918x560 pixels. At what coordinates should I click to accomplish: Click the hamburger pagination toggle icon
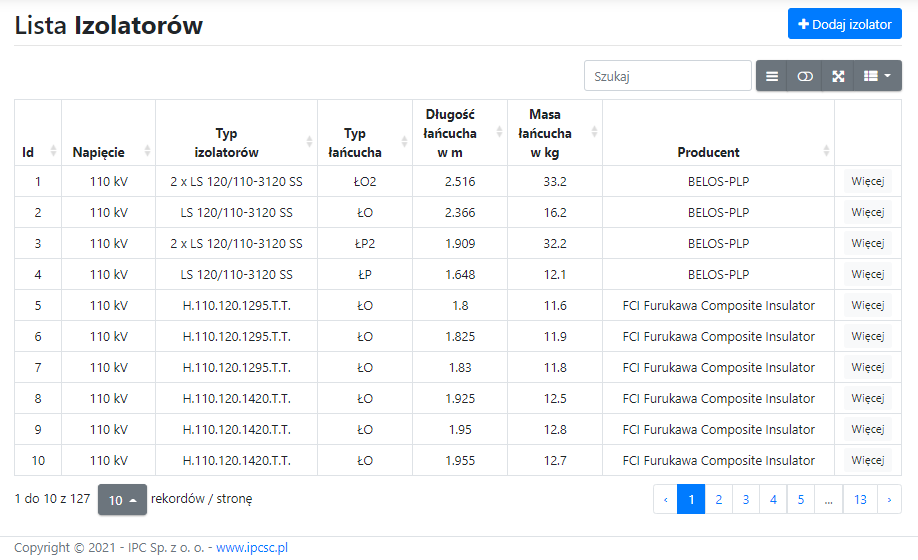772,76
